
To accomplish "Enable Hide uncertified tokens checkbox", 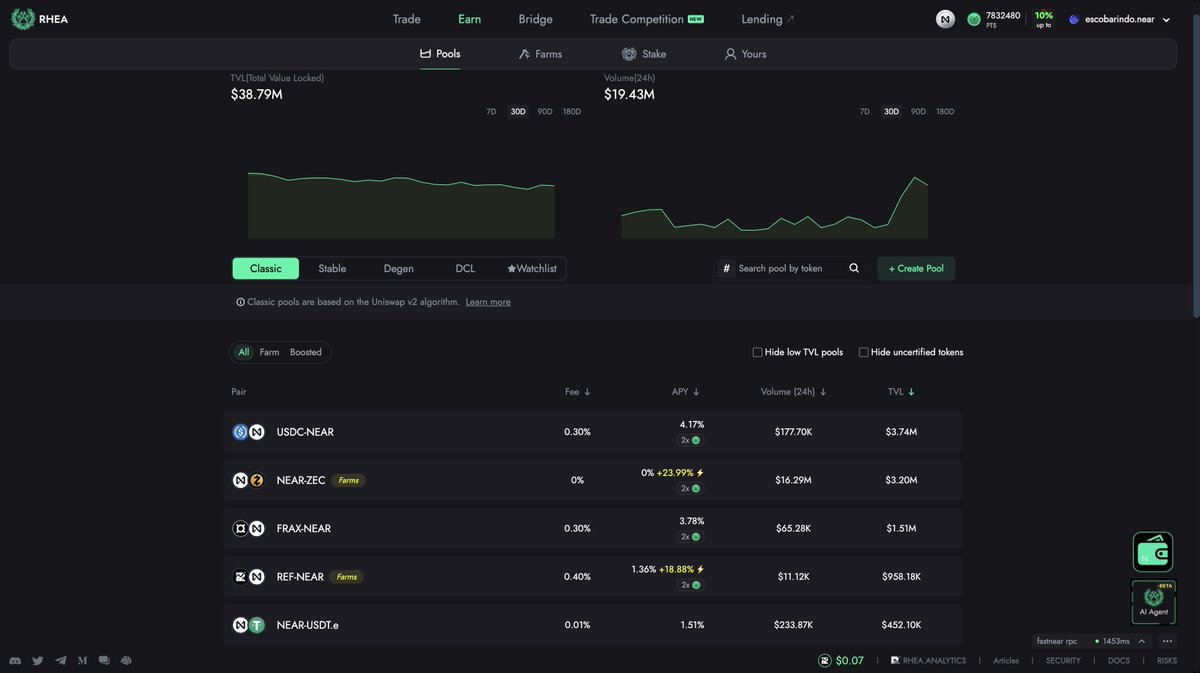I will (864, 352).
